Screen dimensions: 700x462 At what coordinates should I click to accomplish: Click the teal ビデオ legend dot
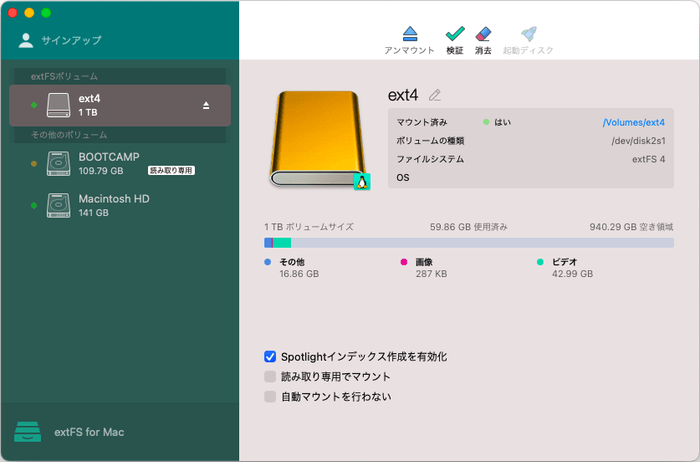540,262
